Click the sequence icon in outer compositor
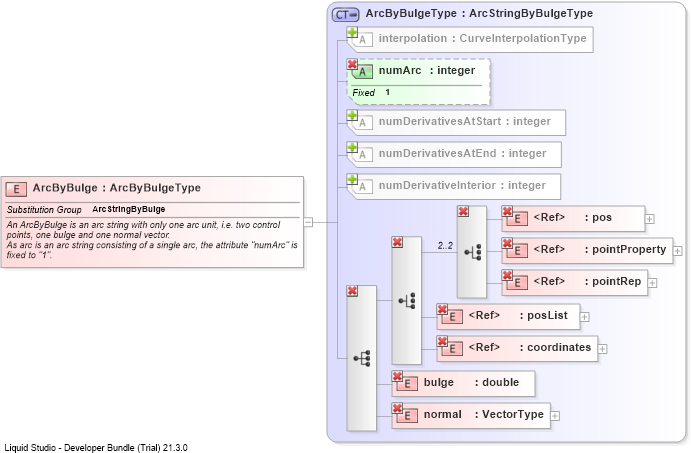This screenshot has width=691, height=453. pos(362,358)
